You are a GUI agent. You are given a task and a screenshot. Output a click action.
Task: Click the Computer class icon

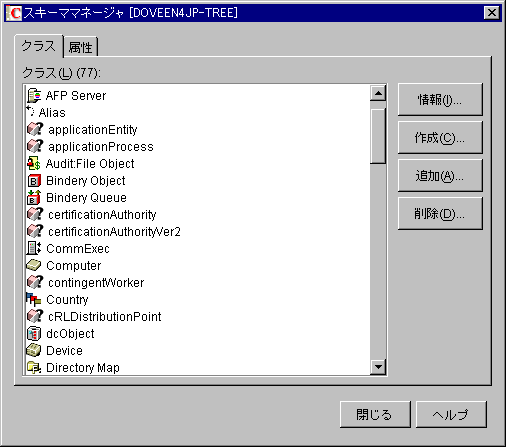[34, 265]
